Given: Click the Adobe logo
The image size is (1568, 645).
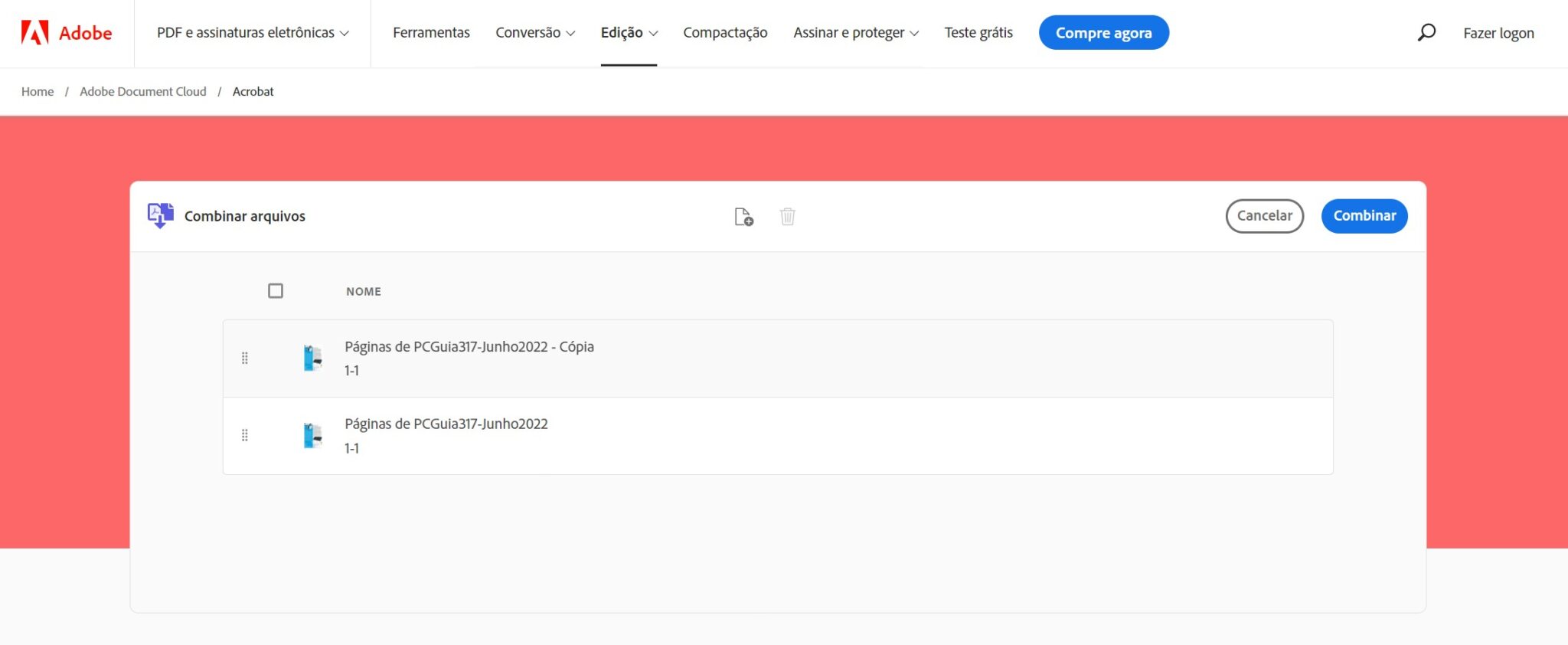Looking at the screenshot, I should click(x=67, y=33).
